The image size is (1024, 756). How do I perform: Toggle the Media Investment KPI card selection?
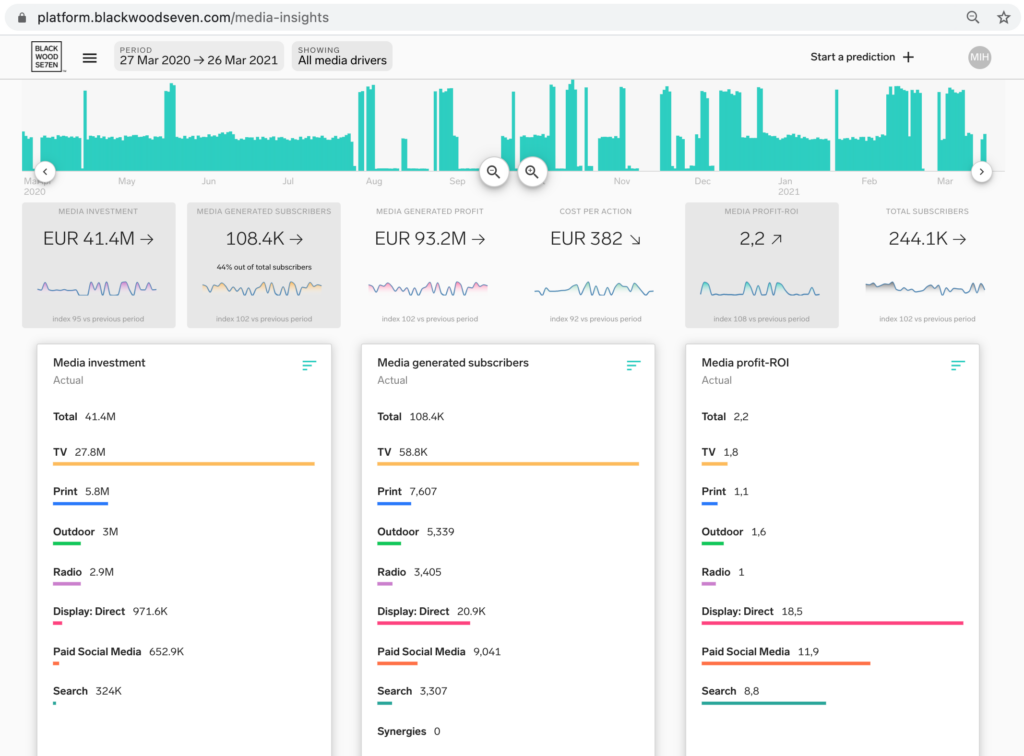point(99,263)
